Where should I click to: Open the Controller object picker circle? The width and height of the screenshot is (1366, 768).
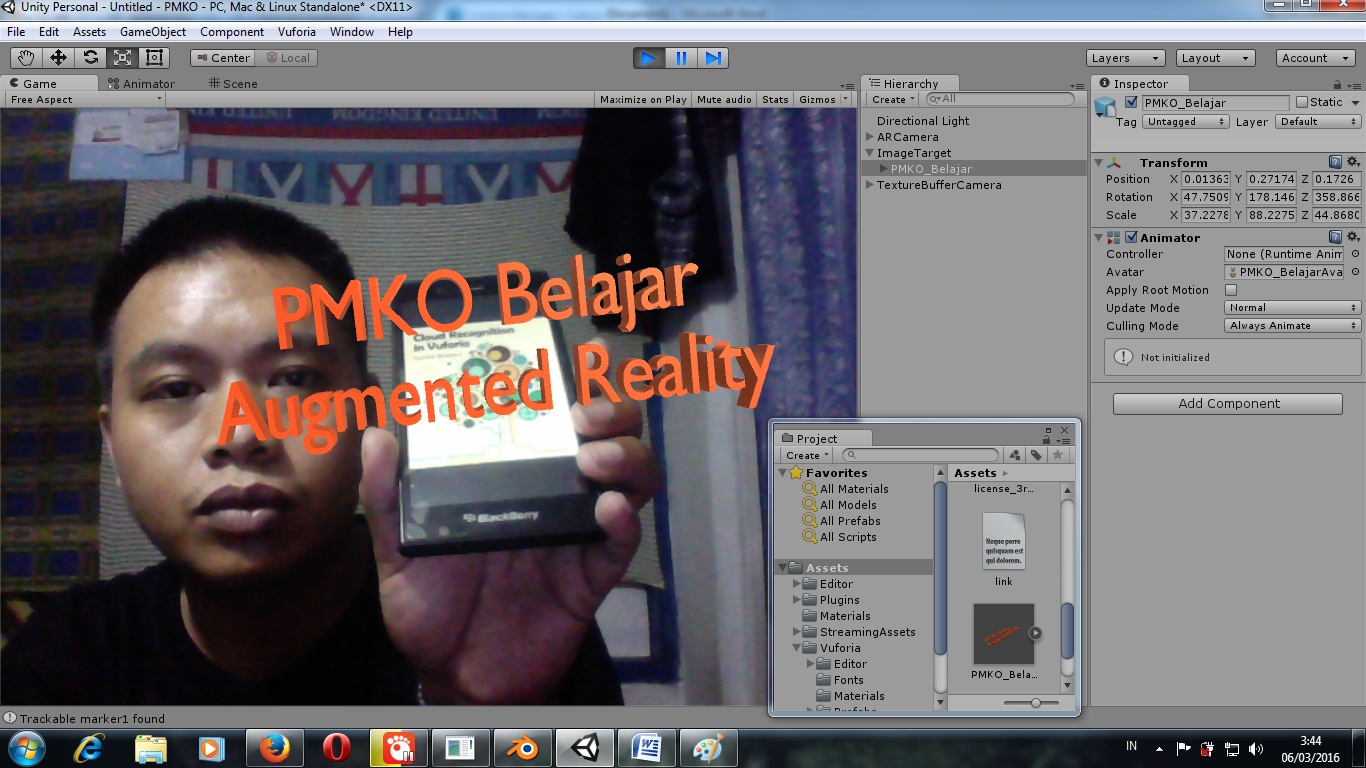click(1355, 254)
